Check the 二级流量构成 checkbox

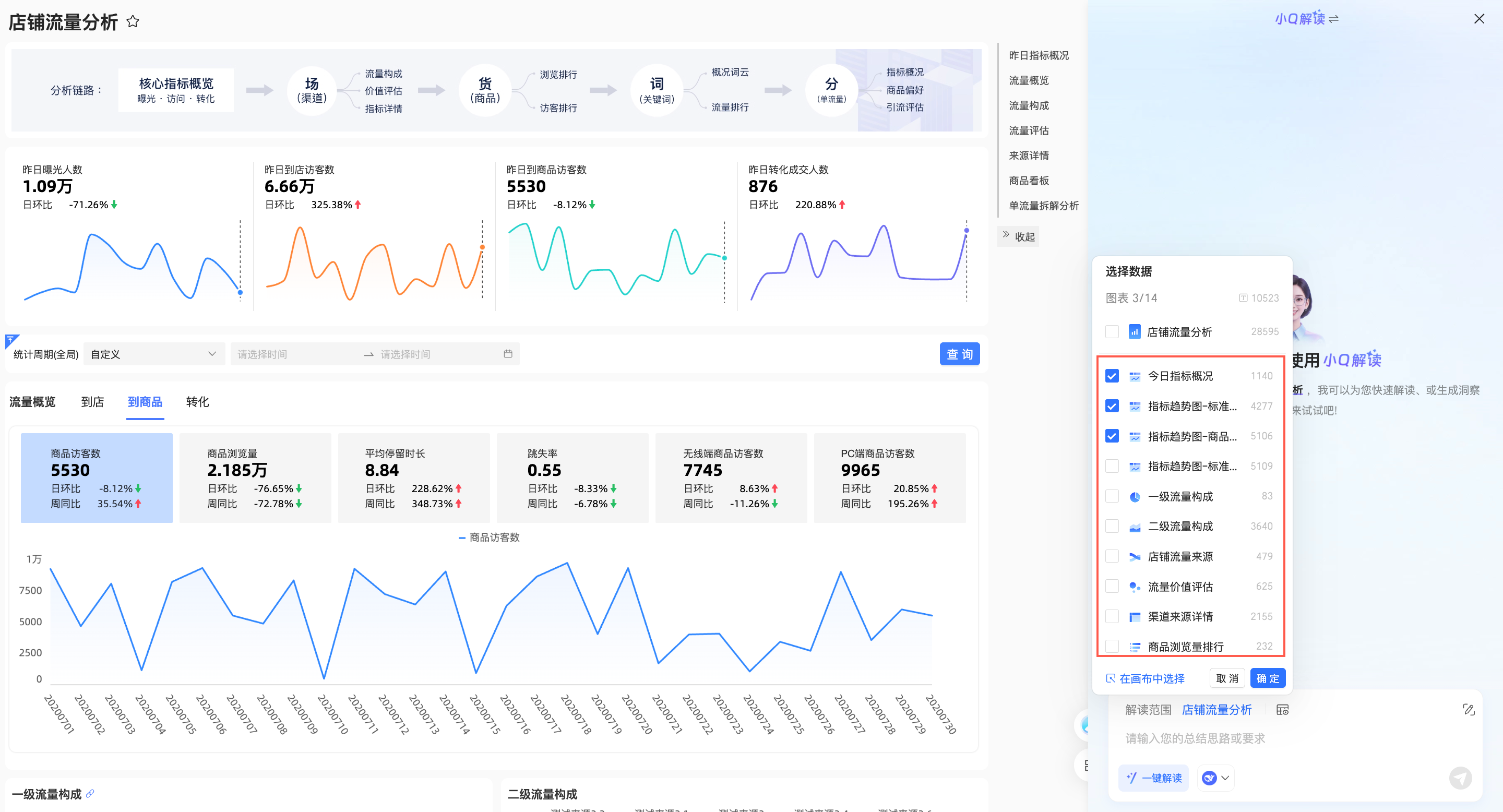1112,527
